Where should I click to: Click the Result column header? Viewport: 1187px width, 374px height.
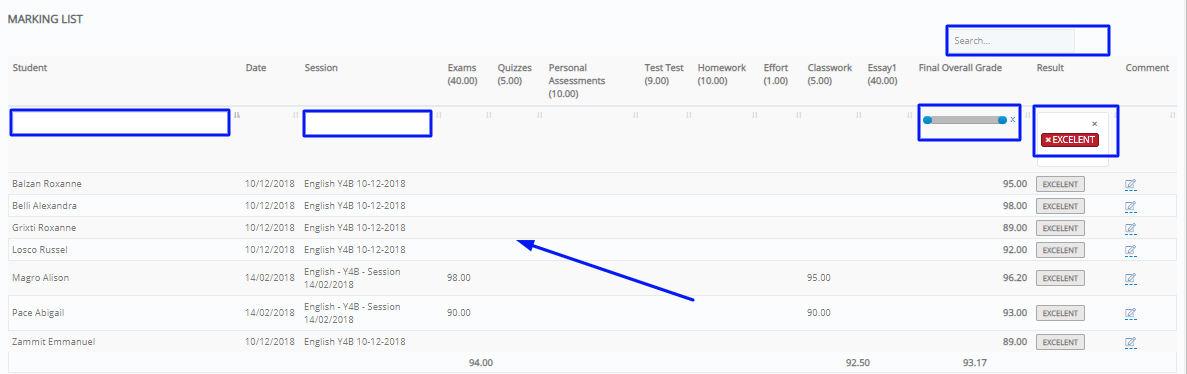(x=1050, y=68)
